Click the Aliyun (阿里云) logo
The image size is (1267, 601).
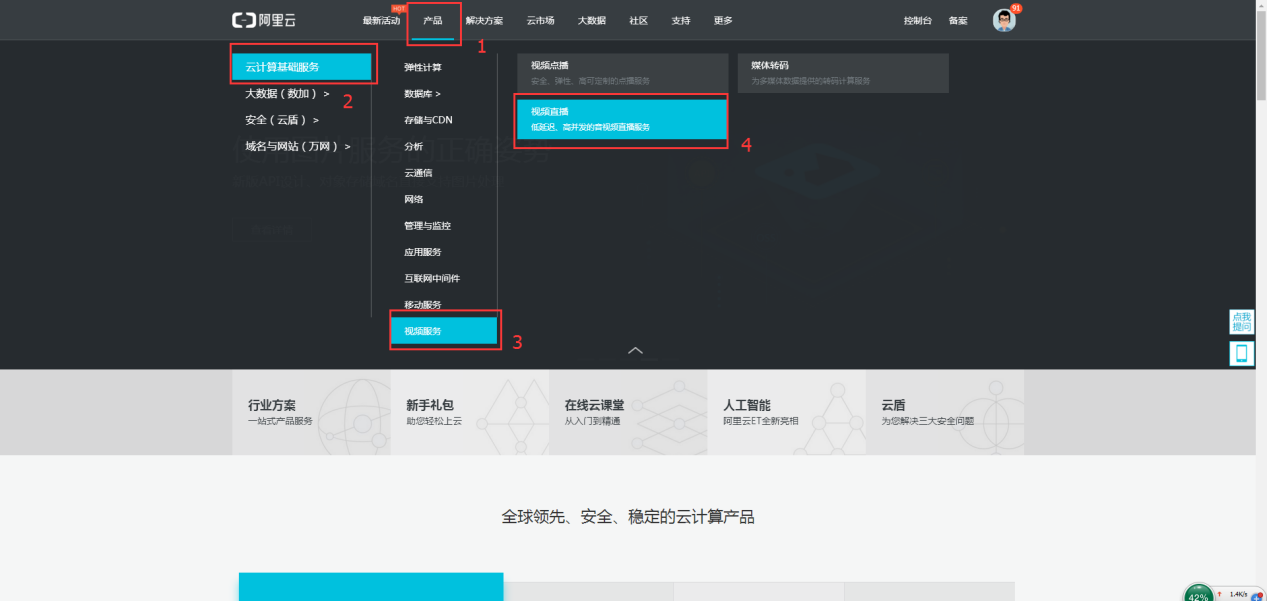pos(264,20)
